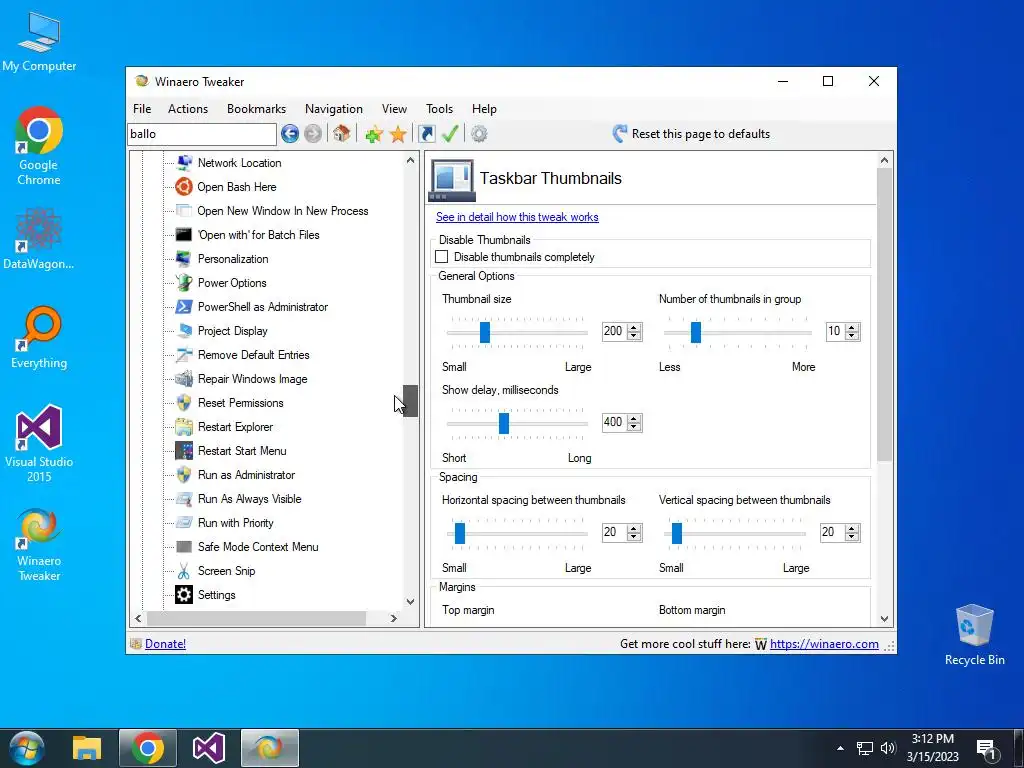Click the Thumbnail size value field showing 200

click(614, 331)
